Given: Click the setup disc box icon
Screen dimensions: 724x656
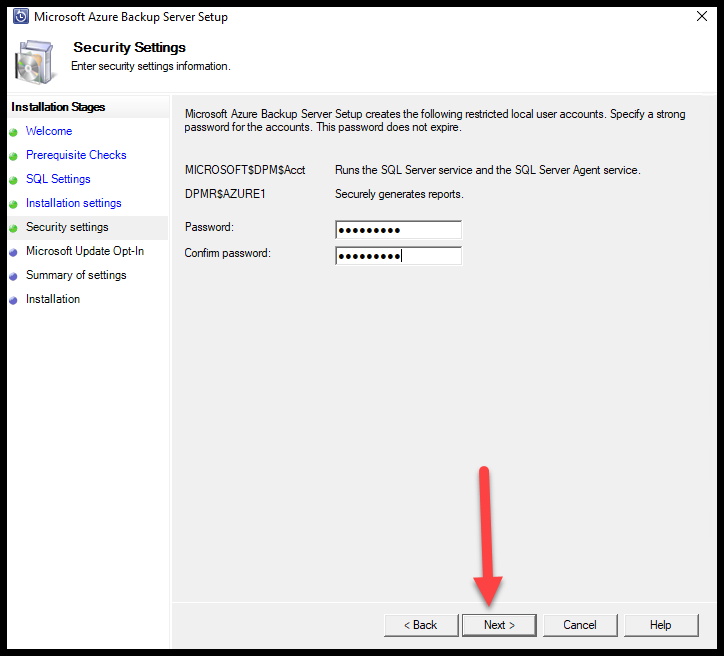Looking at the screenshot, I should click(x=34, y=62).
